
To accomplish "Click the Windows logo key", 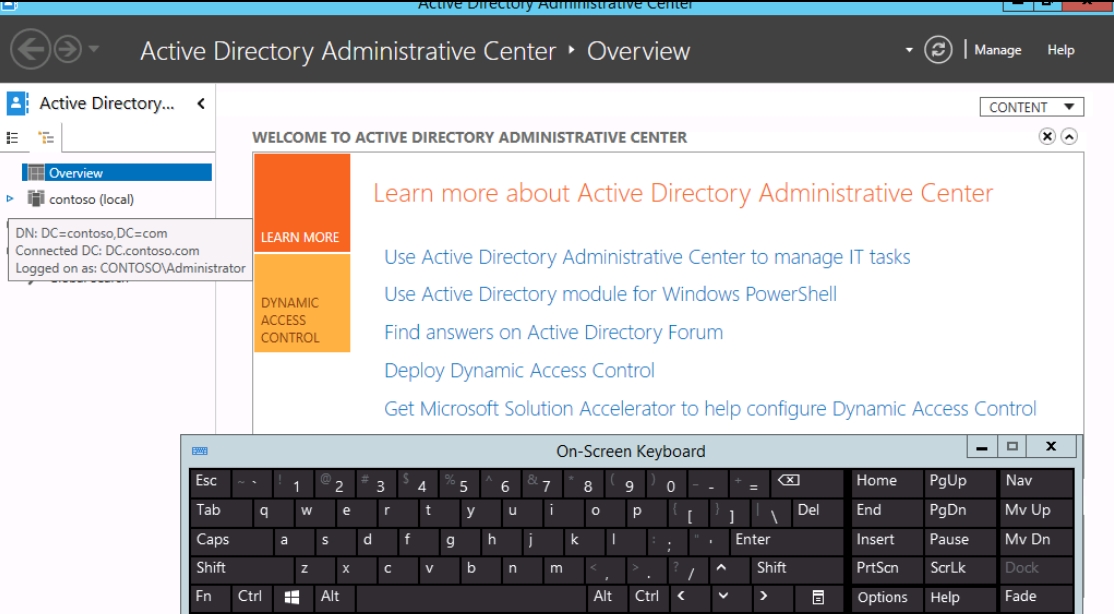I will [x=293, y=598].
